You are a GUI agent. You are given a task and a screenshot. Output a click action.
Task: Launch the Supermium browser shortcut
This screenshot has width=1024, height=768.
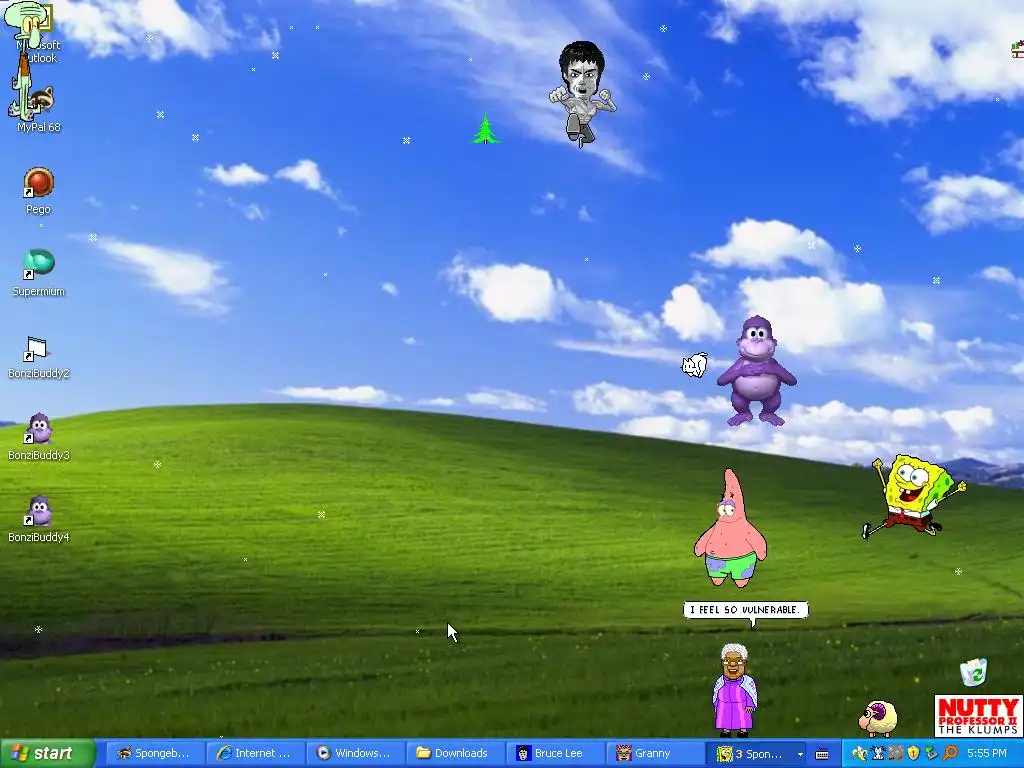(x=39, y=272)
